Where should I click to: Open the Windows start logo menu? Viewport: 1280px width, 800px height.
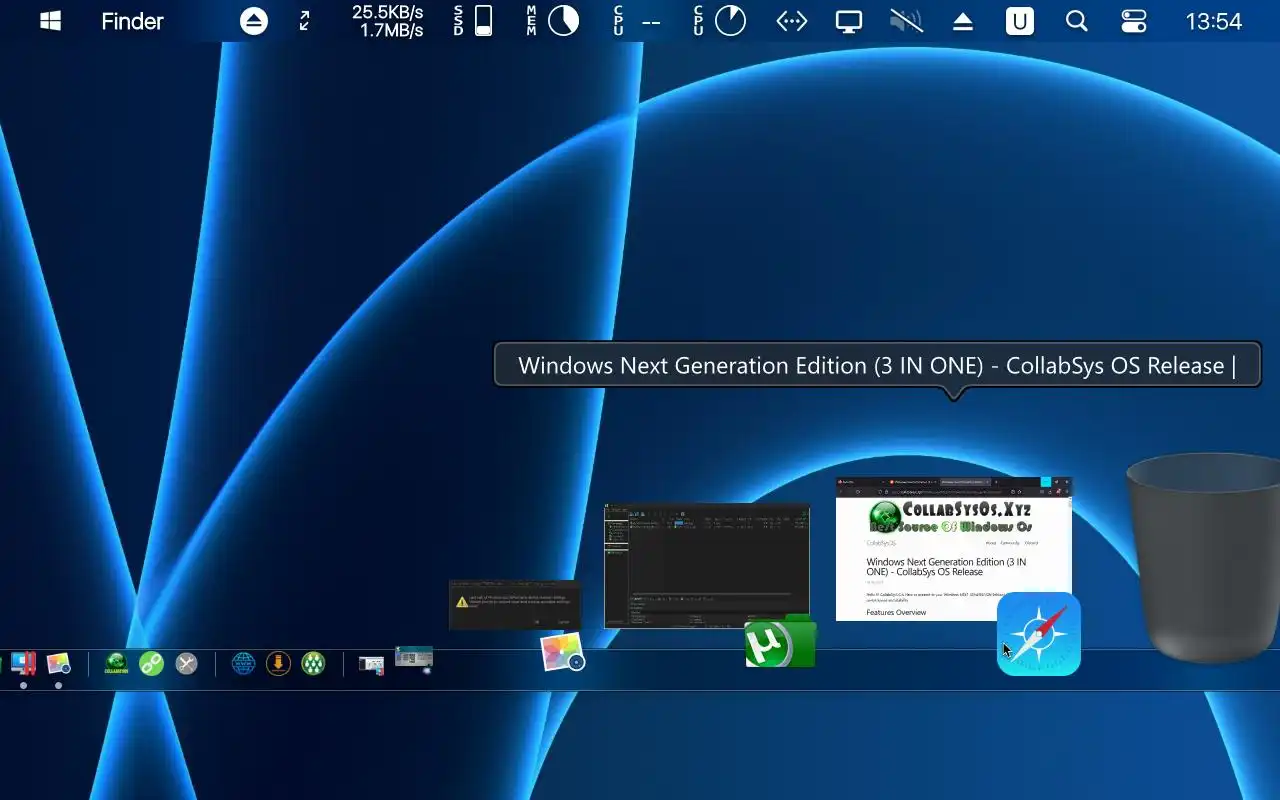(51, 21)
